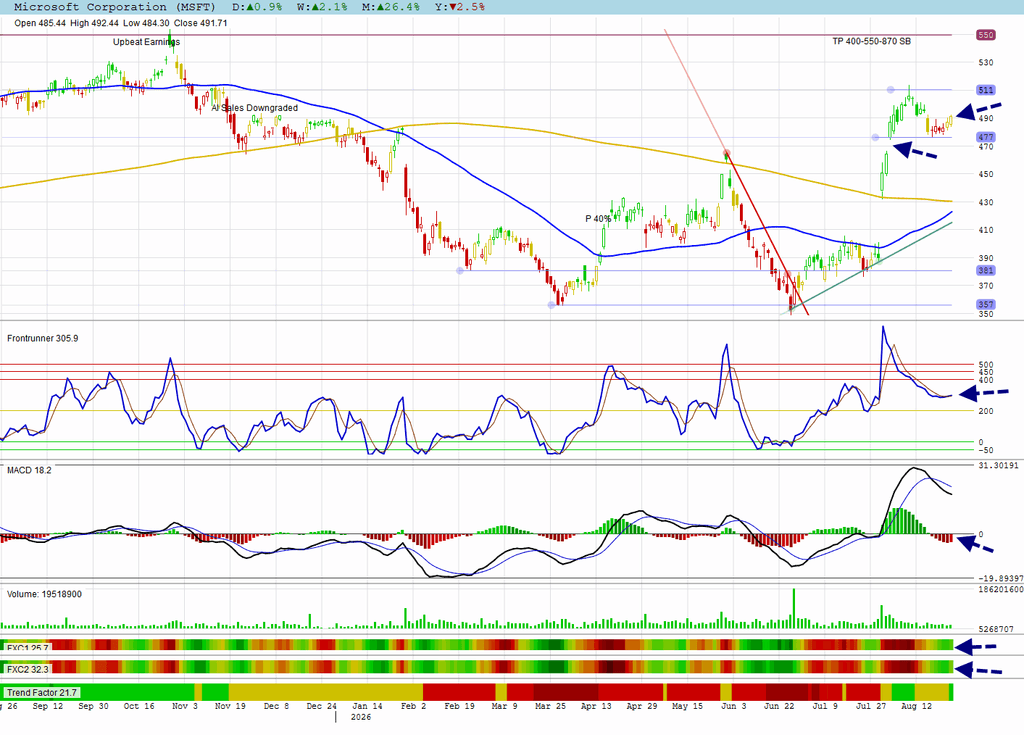Click the MACD lower scale value -19.89397

tap(1000, 578)
